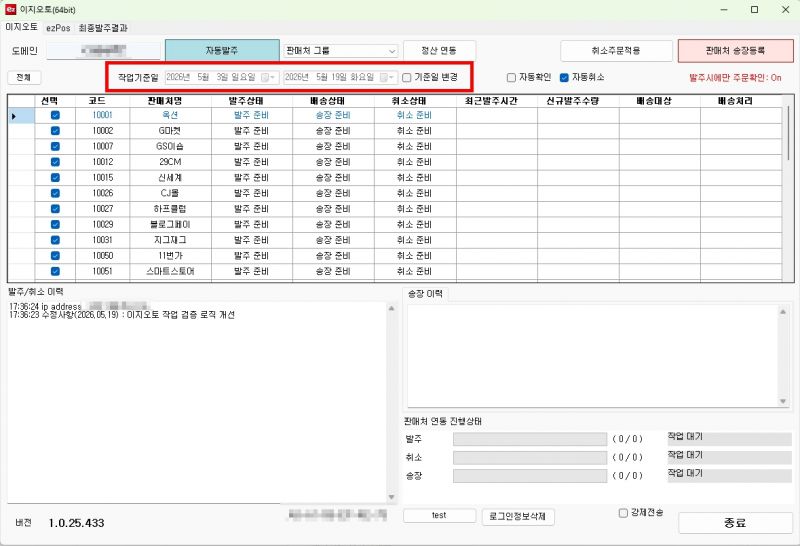The width and height of the screenshot is (800, 546).
Task: Click the 17:36:23 수정사항 log line
Action: click(x=122, y=315)
